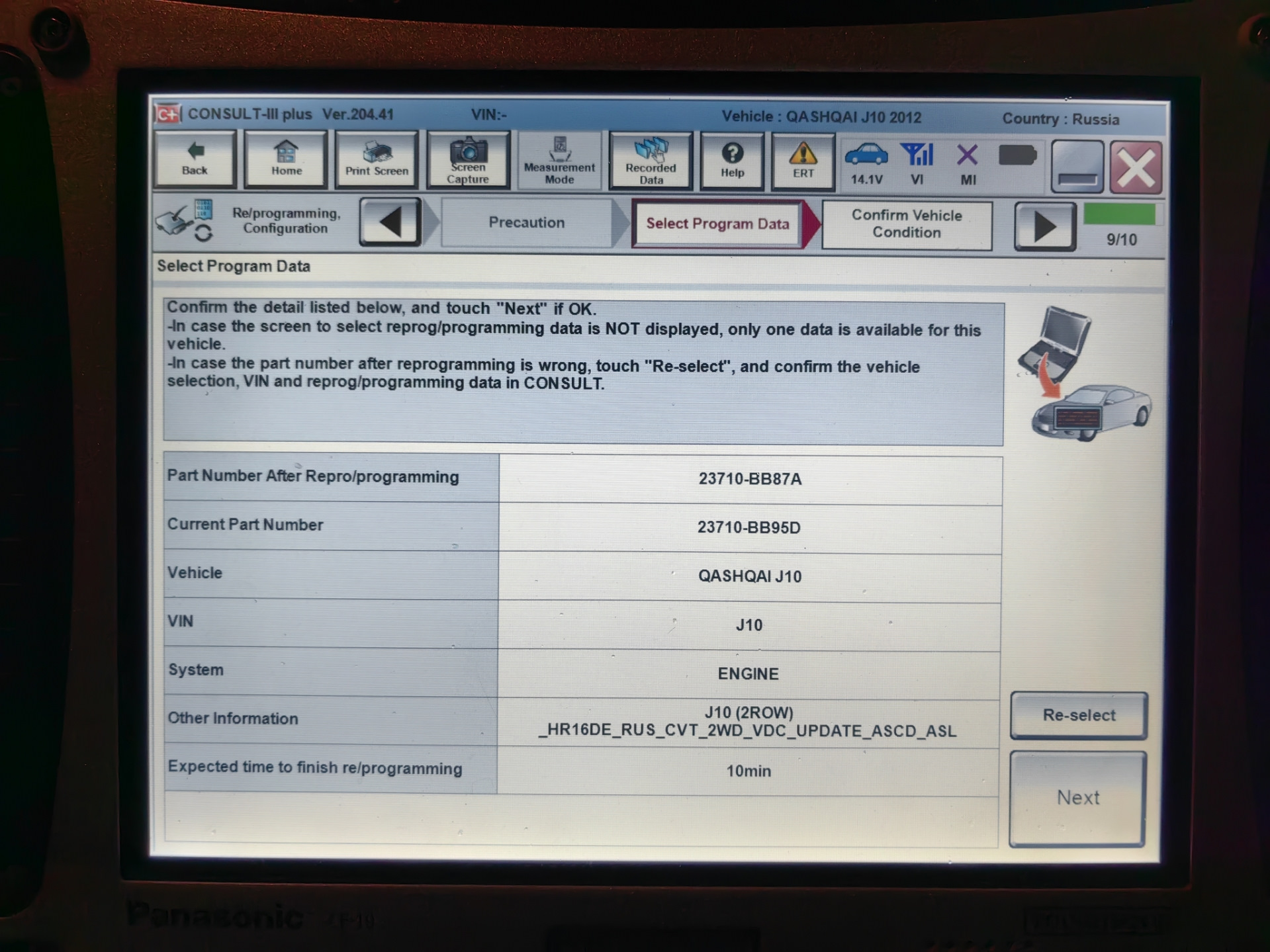Touch the Next button
This screenshot has width=1270, height=952.
click(1077, 797)
